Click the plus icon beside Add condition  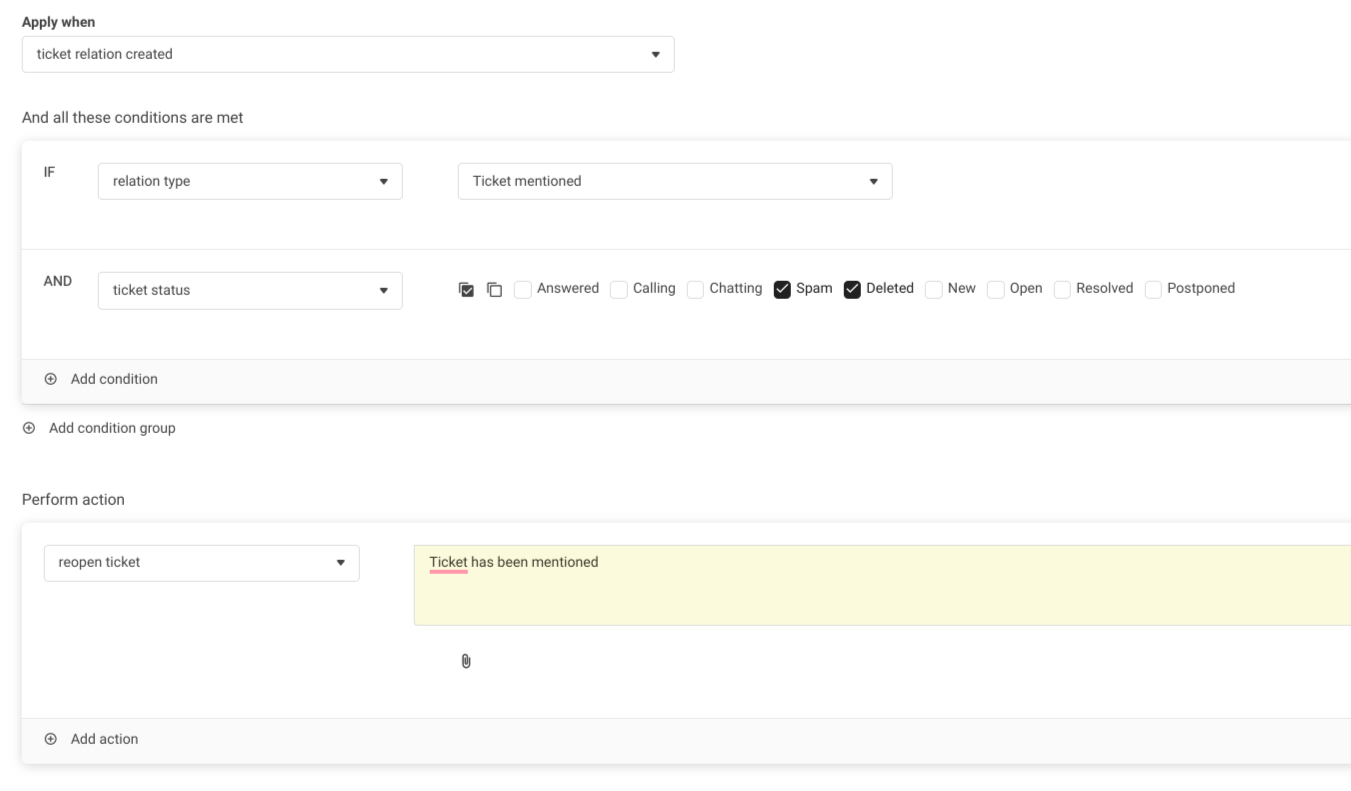coord(51,379)
